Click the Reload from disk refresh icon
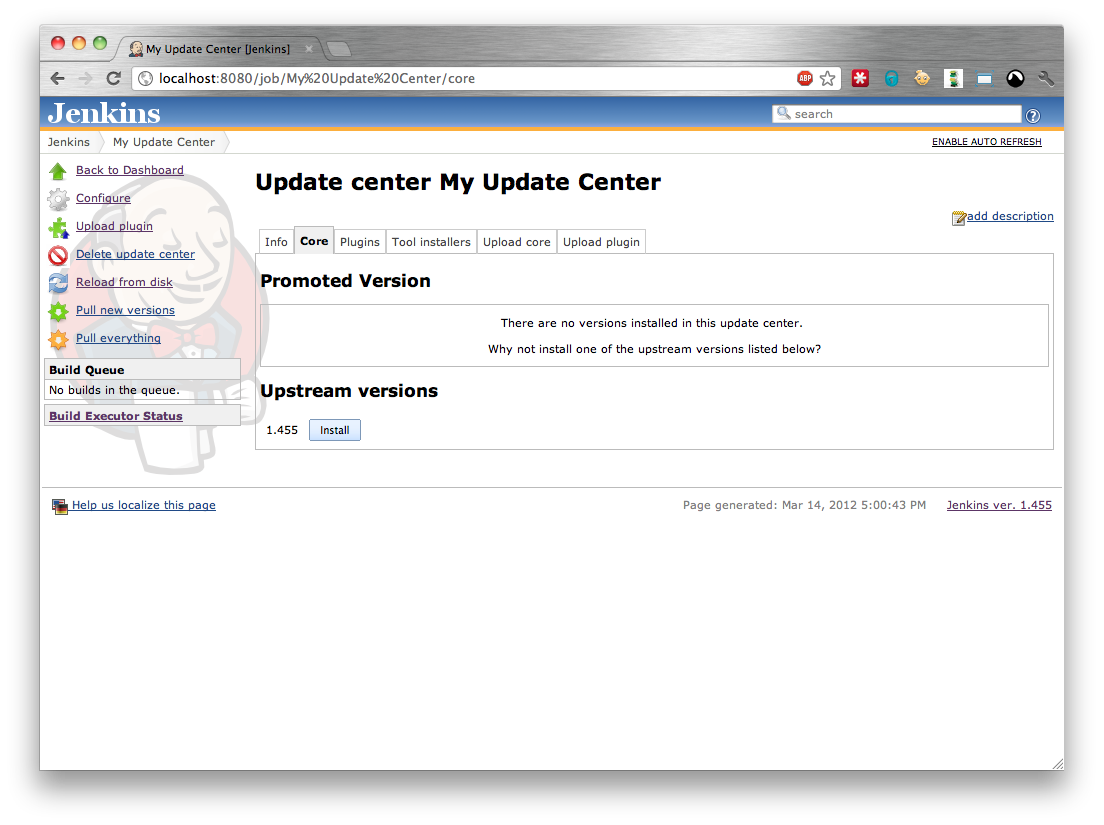Screen dimensions: 1104x825 pos(58,283)
